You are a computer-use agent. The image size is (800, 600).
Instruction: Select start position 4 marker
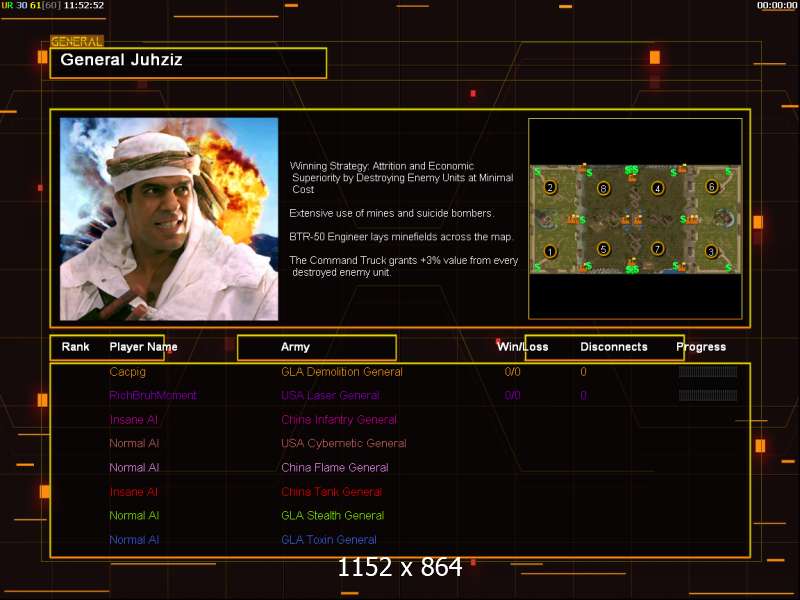[657, 187]
